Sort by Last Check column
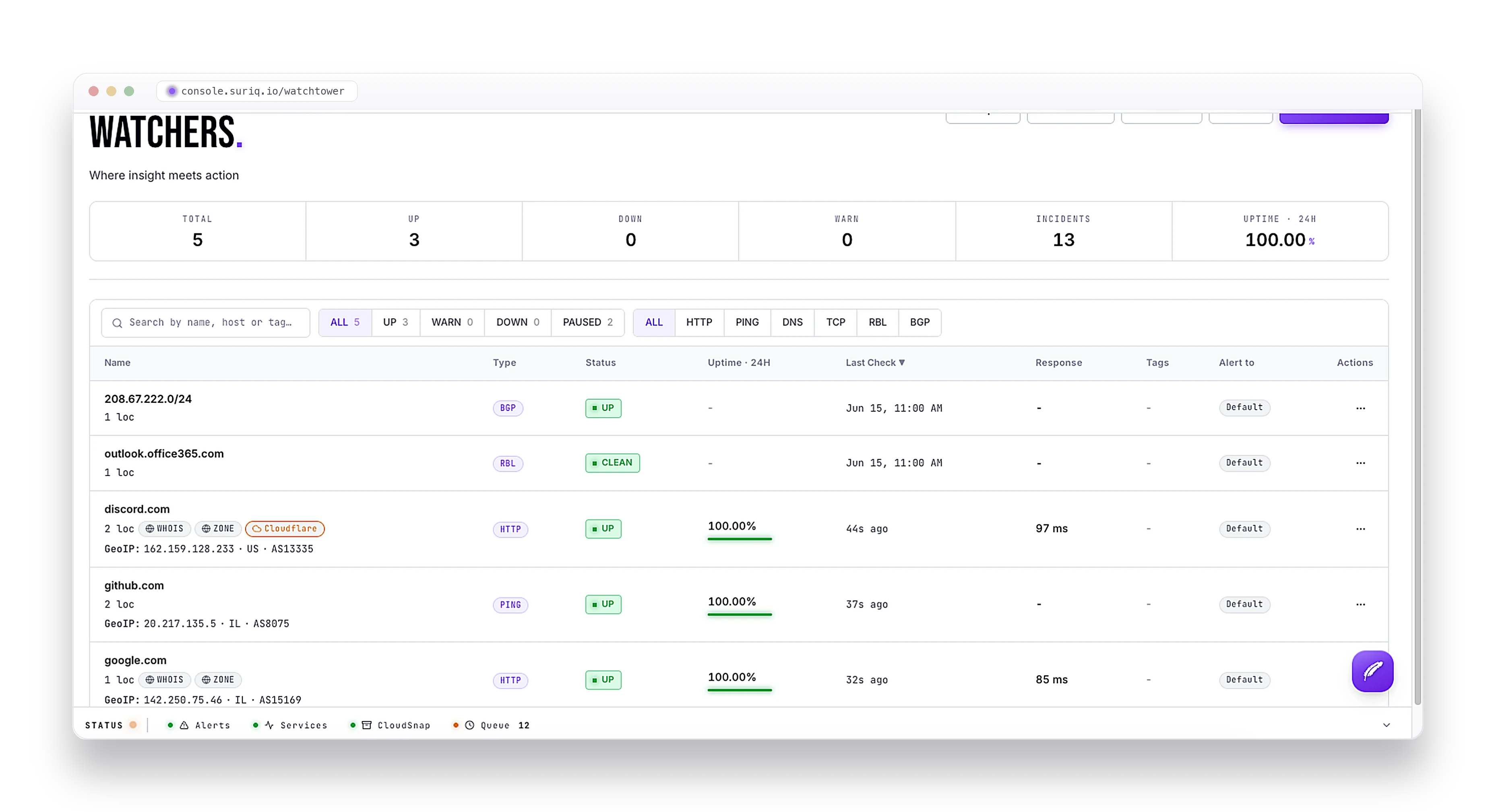 click(874, 362)
